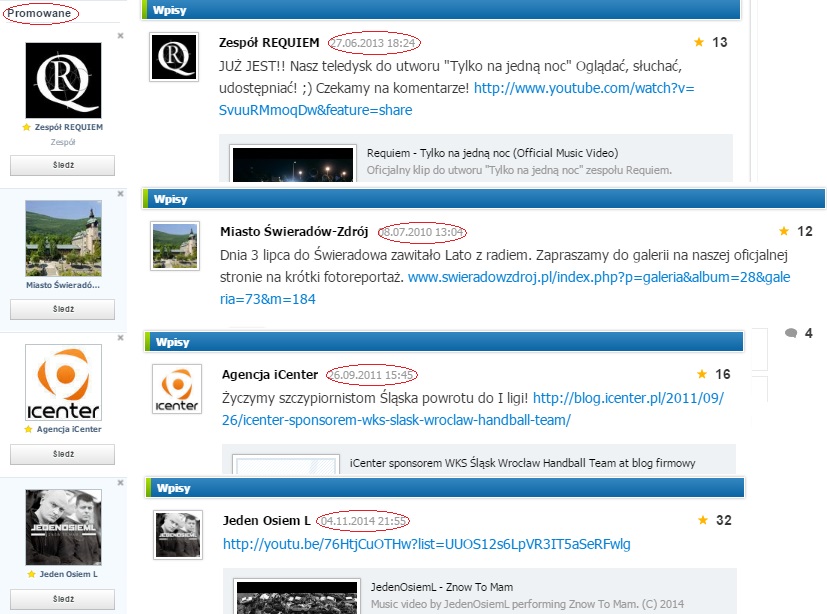Open the JedenOsiemL Znow To Mam video thumbnail

pos(297,596)
